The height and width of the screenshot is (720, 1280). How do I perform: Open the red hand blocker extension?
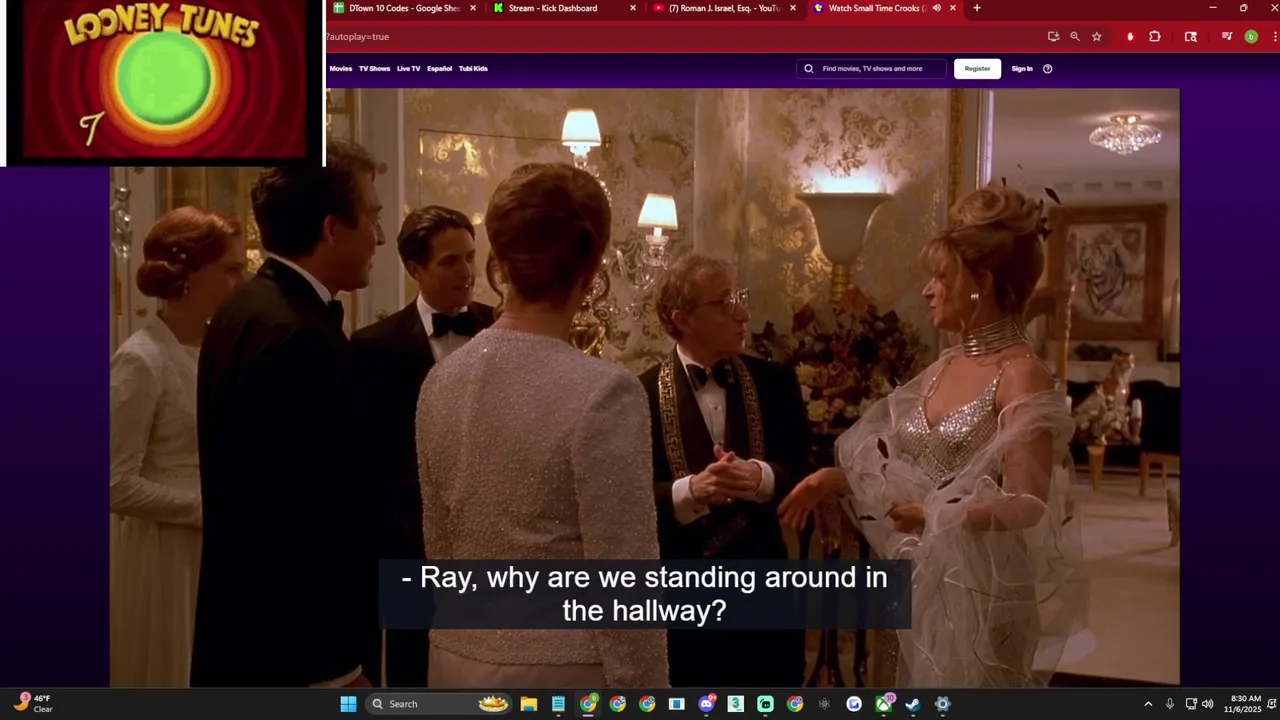click(1130, 36)
